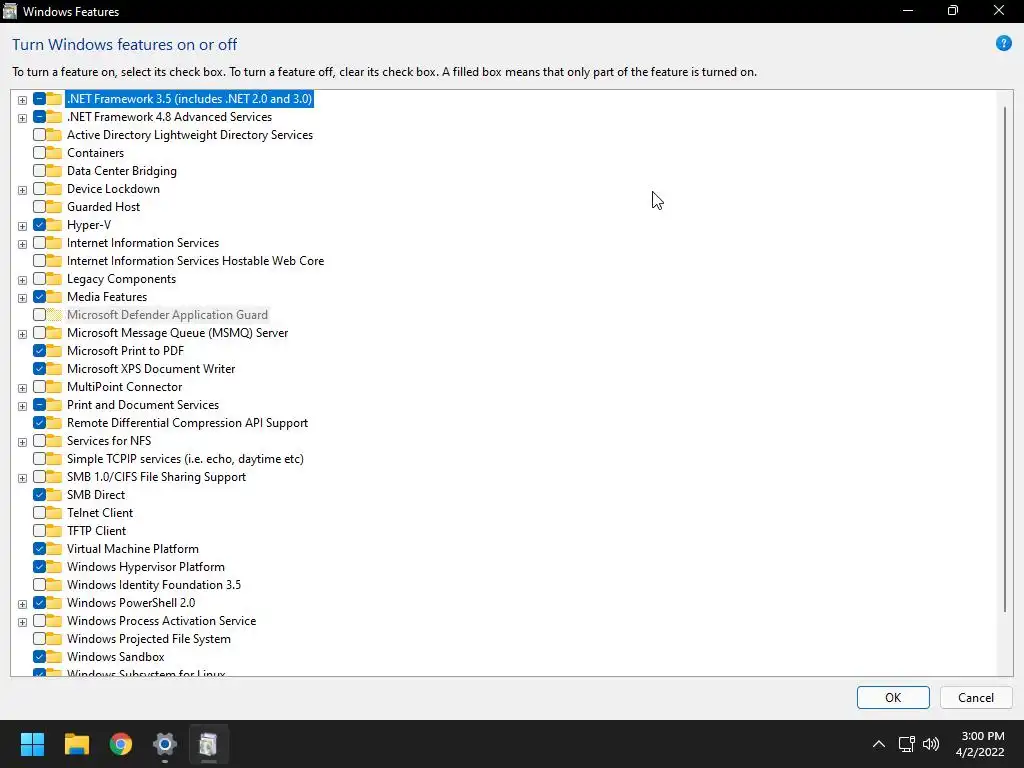Click the Legacy Components folder icon
Viewport: 1024px width, 768px height.
coord(54,279)
